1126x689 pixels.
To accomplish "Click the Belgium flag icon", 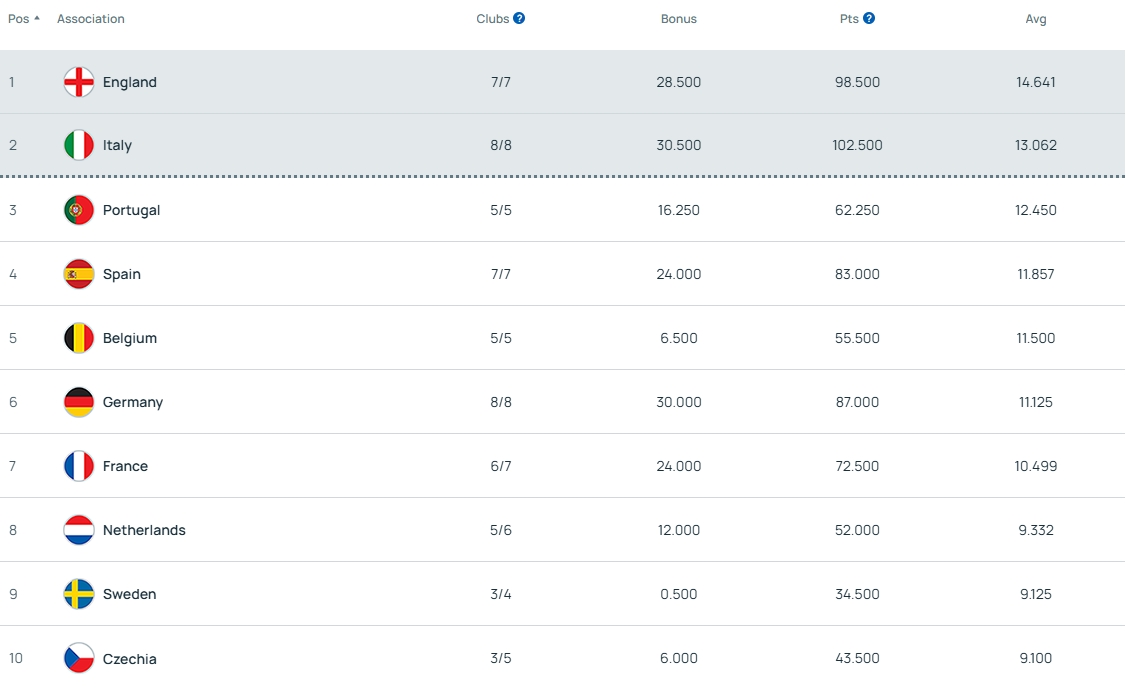I will coord(79,338).
